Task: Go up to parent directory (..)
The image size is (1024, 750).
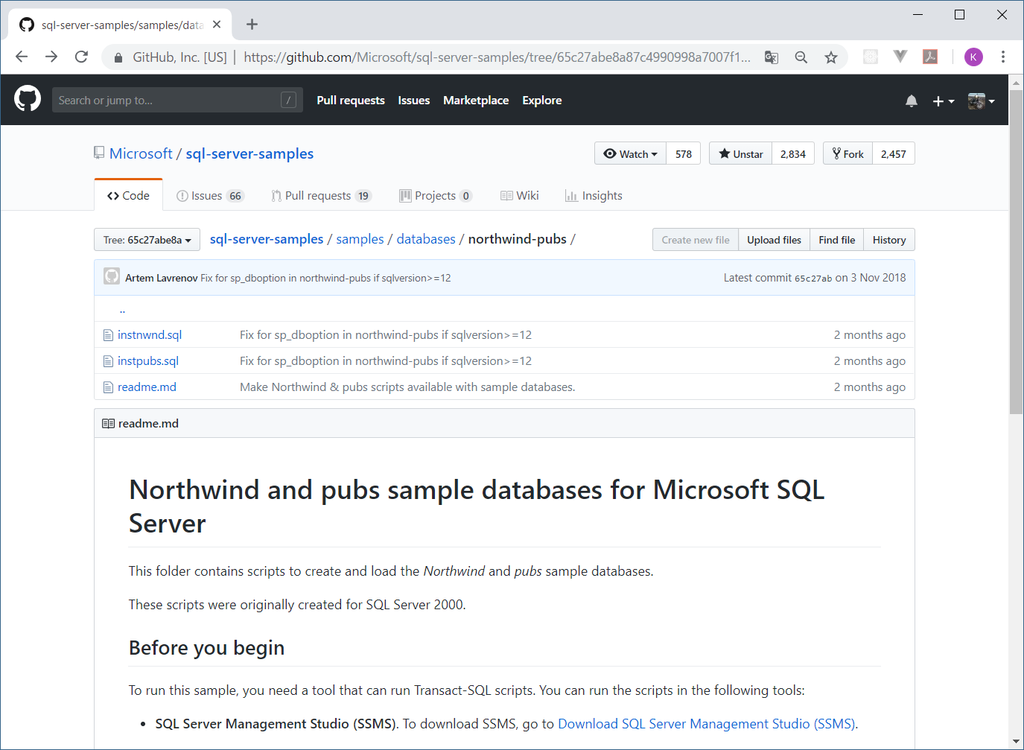Action: 122,310
